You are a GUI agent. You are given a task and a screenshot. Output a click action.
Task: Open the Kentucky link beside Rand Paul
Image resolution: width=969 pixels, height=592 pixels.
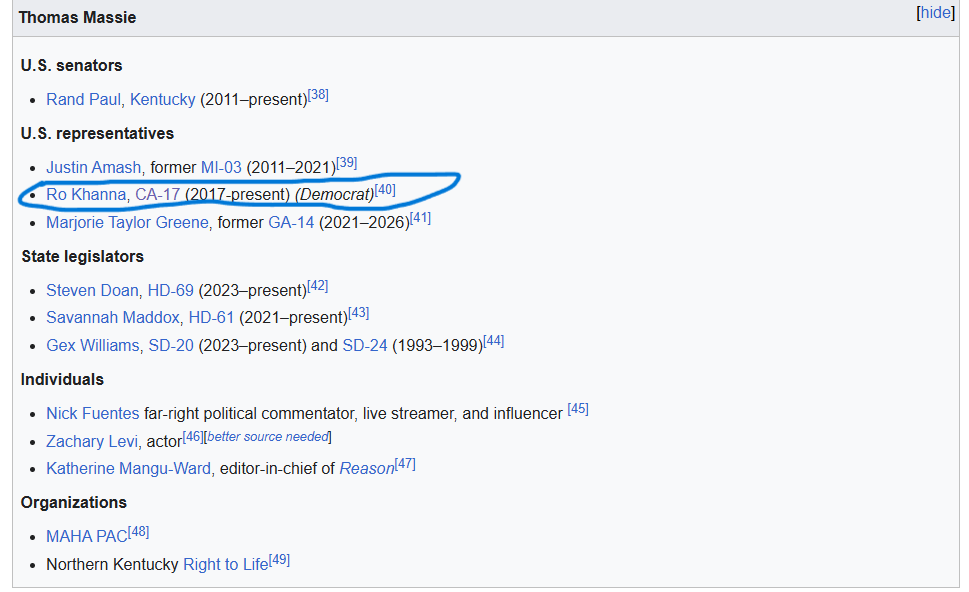163,99
